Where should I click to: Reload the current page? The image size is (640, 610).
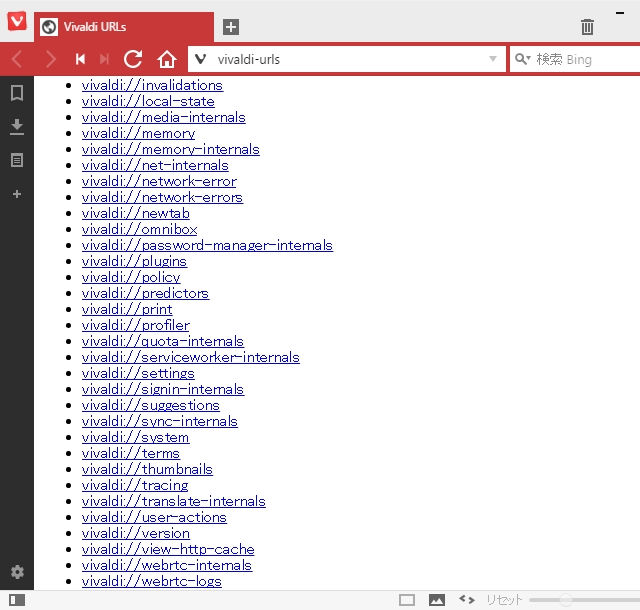133,59
